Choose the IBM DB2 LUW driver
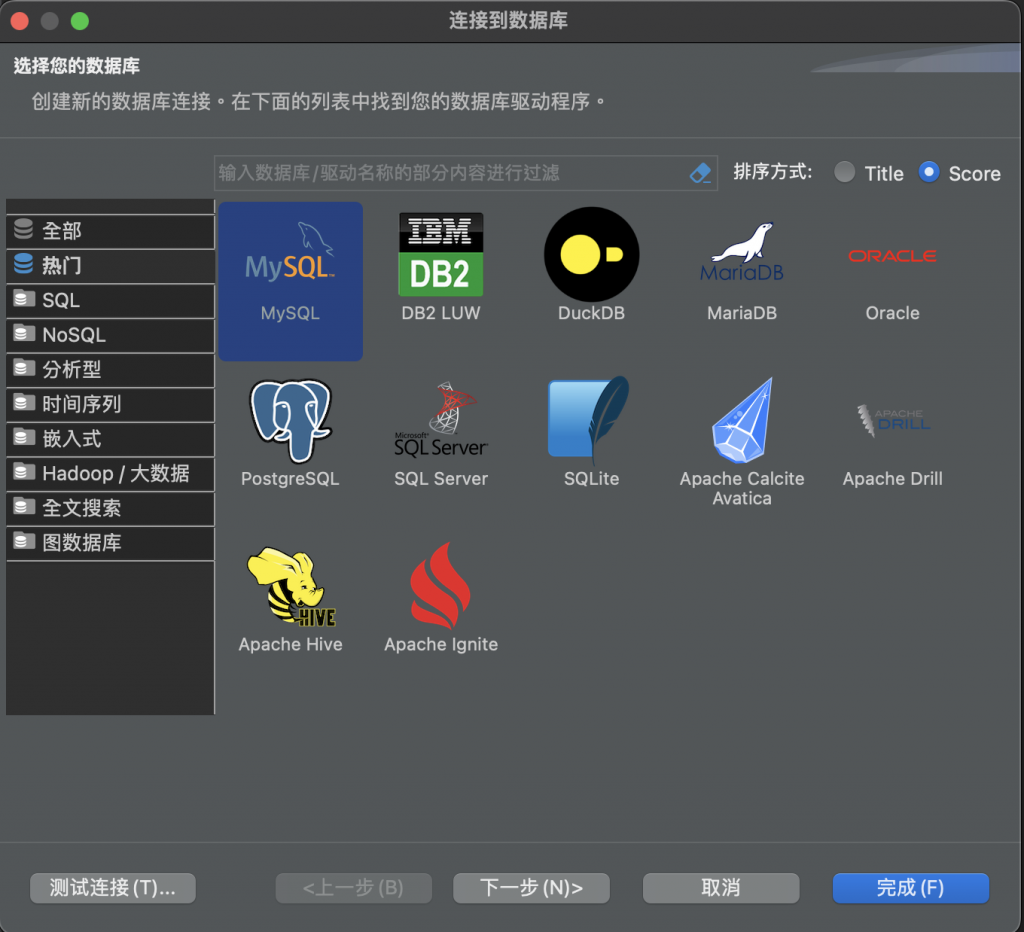This screenshot has height=932, width=1024. pyautogui.click(x=441, y=266)
